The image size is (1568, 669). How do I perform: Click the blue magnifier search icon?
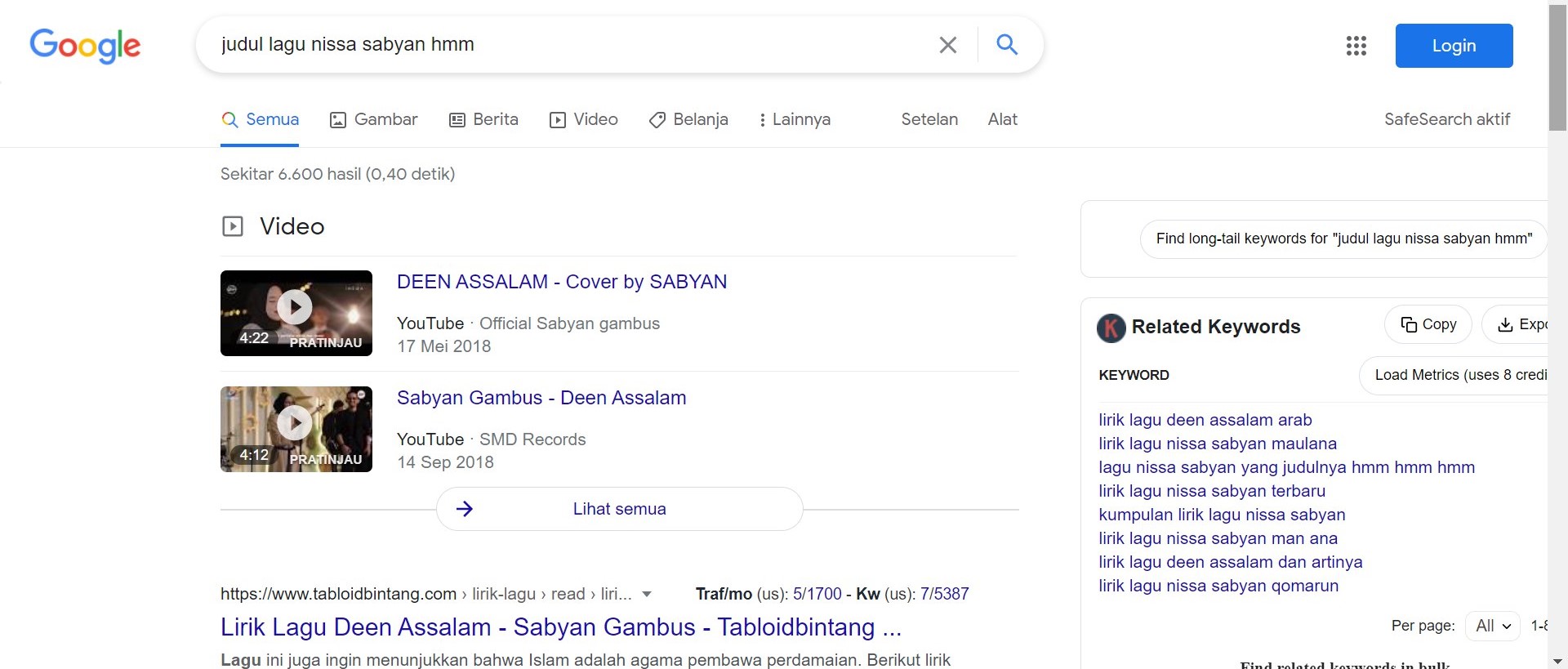click(x=1007, y=45)
